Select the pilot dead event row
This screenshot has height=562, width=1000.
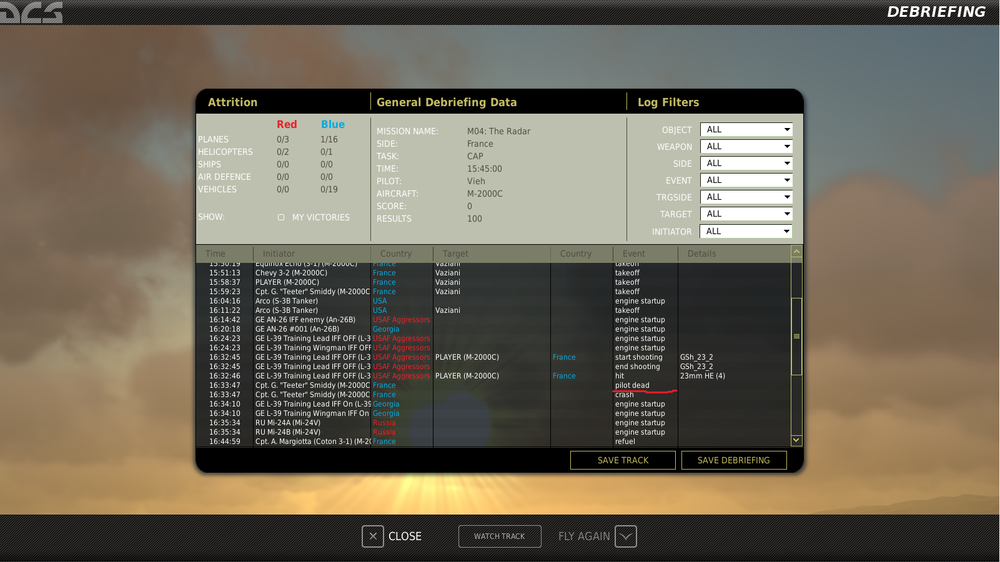coord(493,385)
